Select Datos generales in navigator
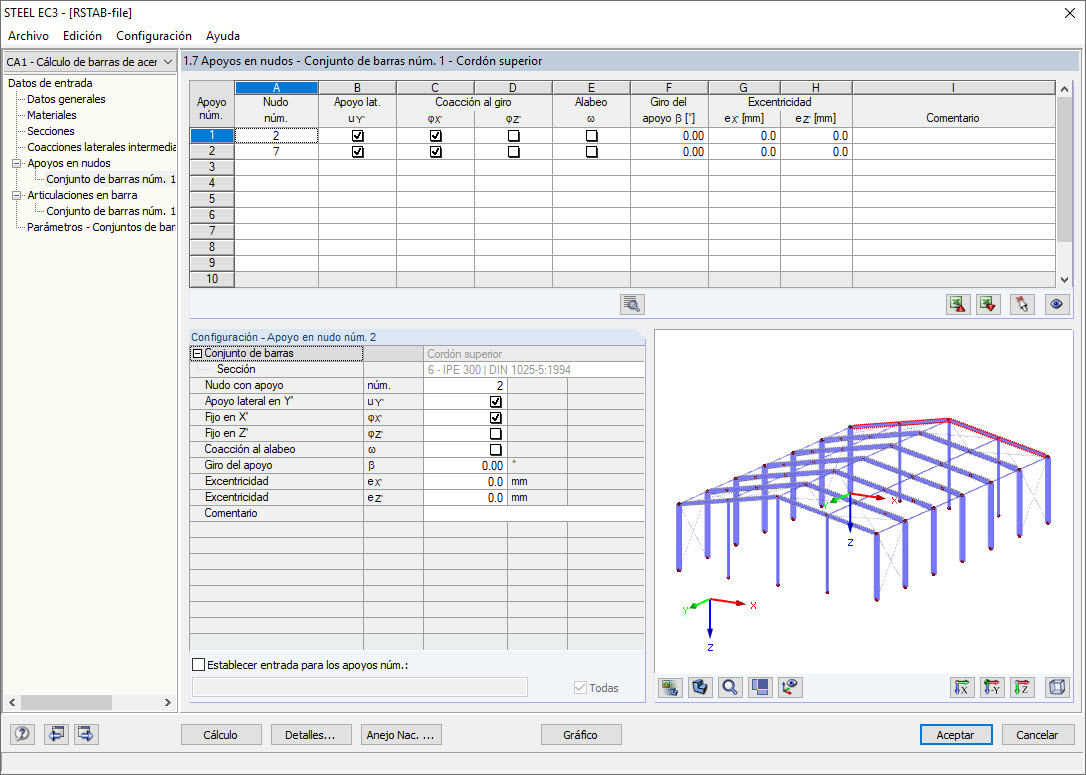The height and width of the screenshot is (775, 1086). click(66, 99)
